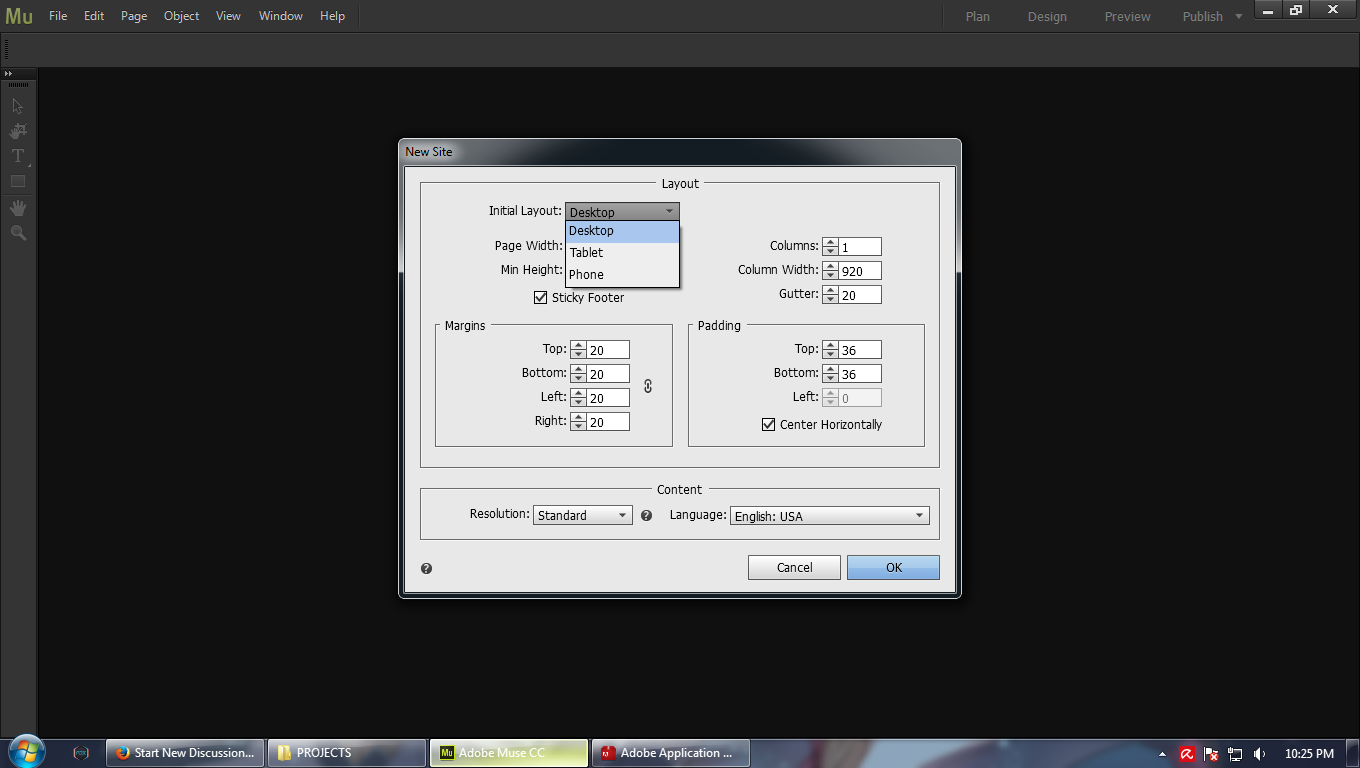Choose Phone from the layout list
Screen dimensions: 1360x768
(622, 275)
